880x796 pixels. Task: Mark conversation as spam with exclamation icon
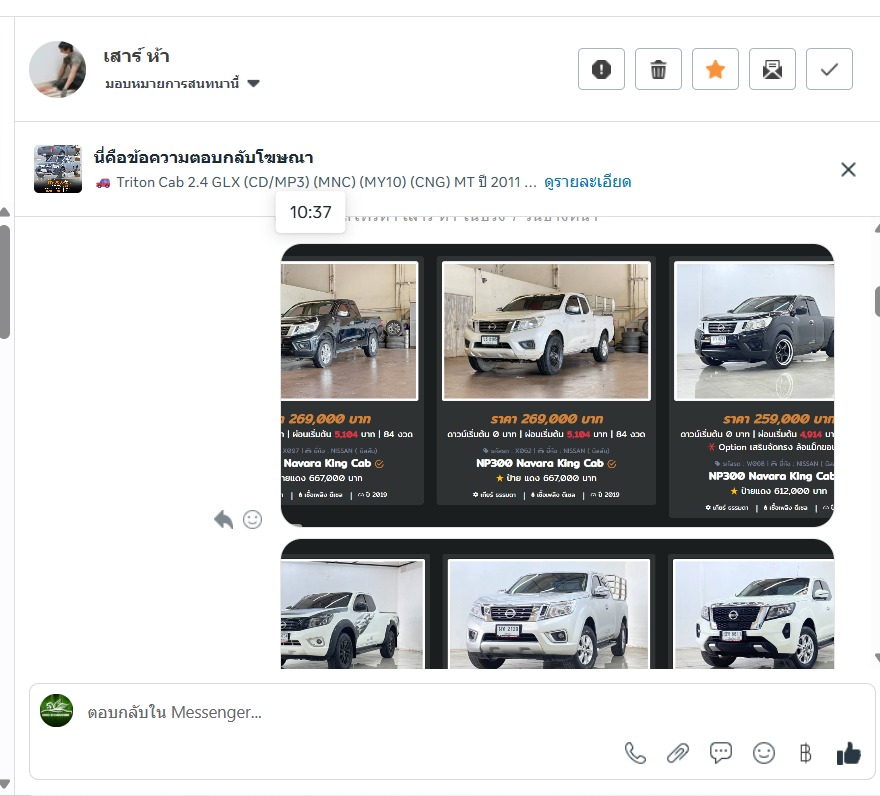point(601,69)
